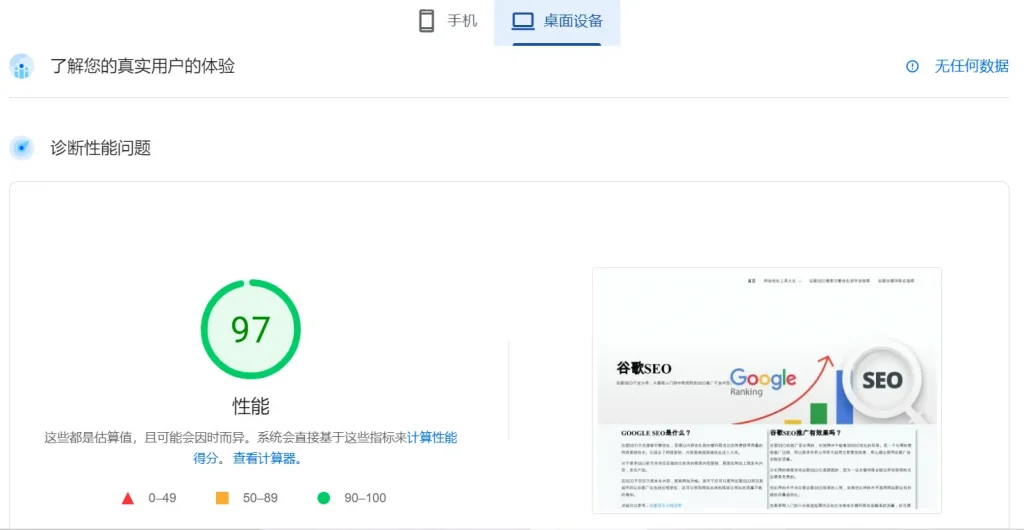Click the orange square 50–89 legend icon

click(222, 498)
